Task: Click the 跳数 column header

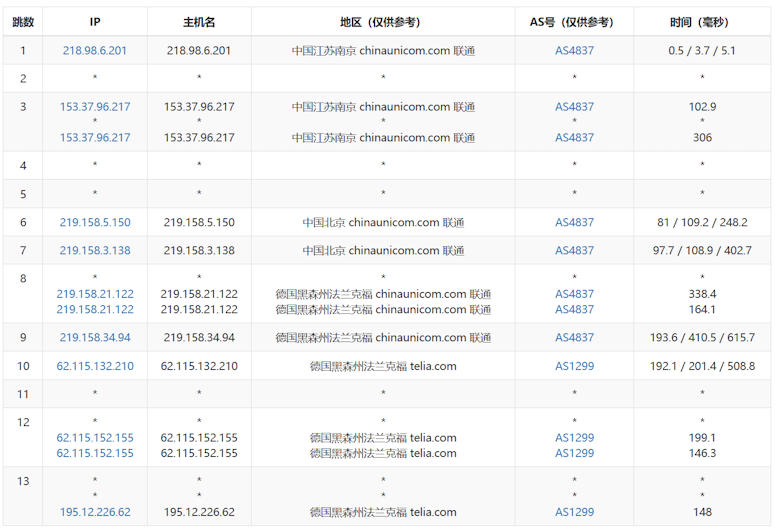Action: (24, 21)
